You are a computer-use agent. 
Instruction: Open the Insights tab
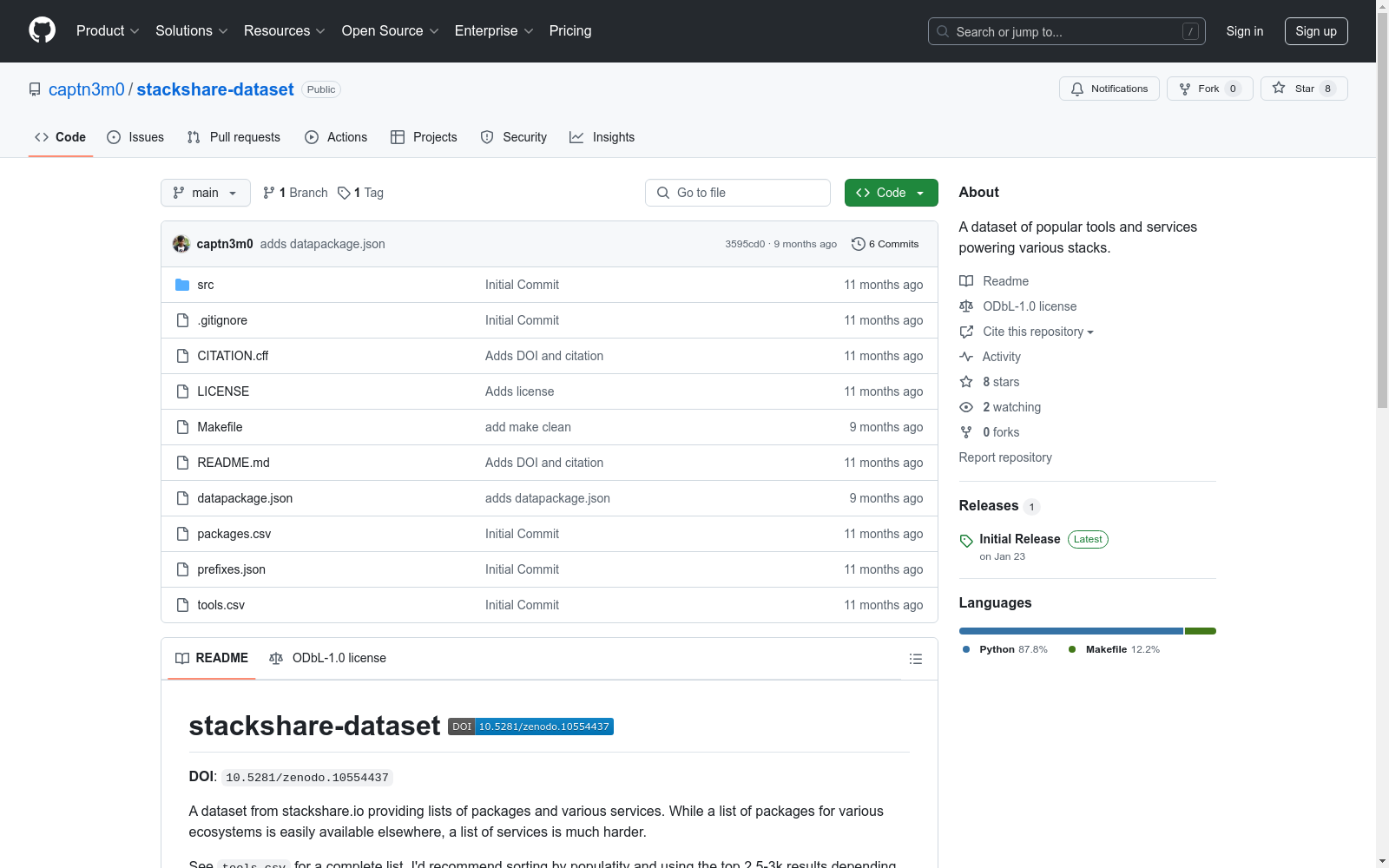(602, 137)
